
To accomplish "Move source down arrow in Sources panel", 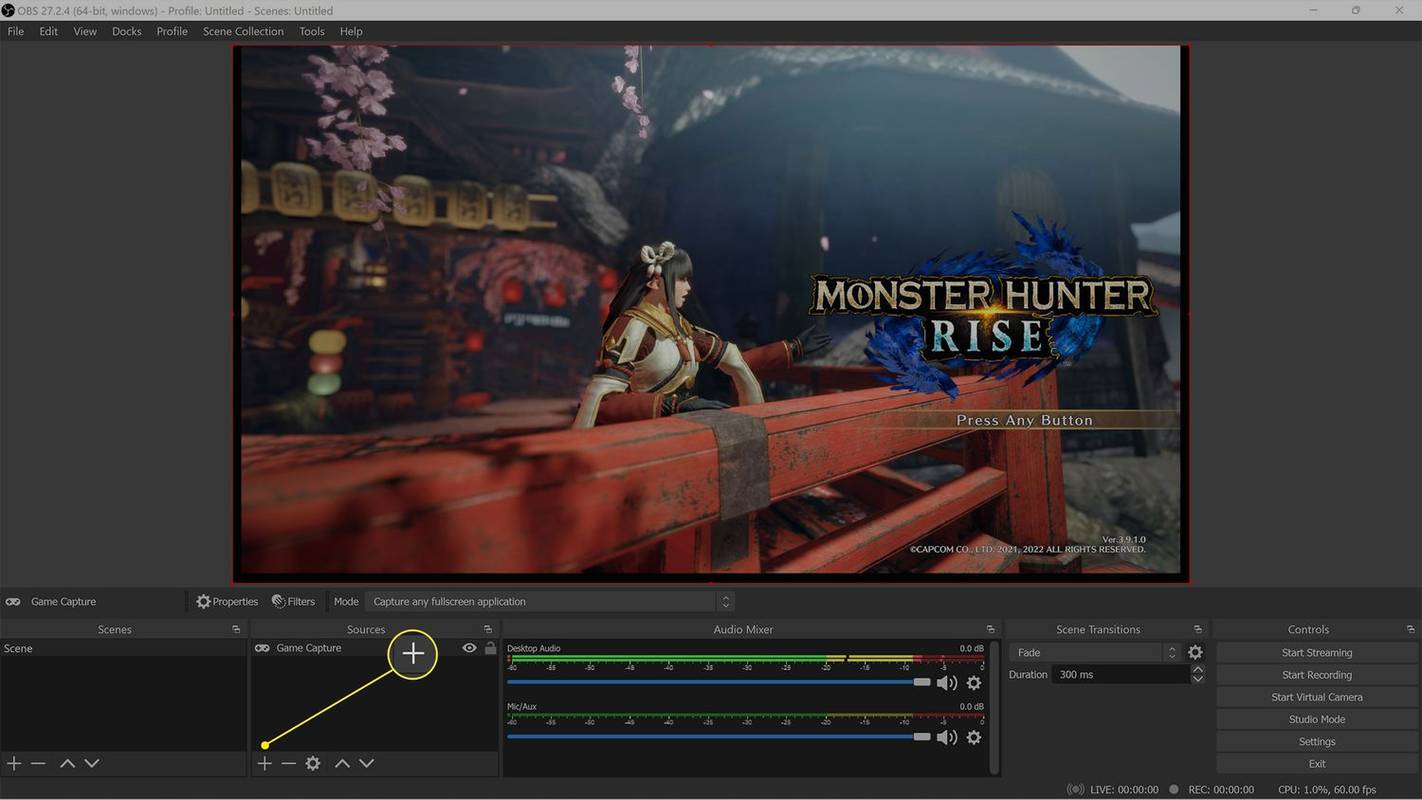I will [x=367, y=763].
